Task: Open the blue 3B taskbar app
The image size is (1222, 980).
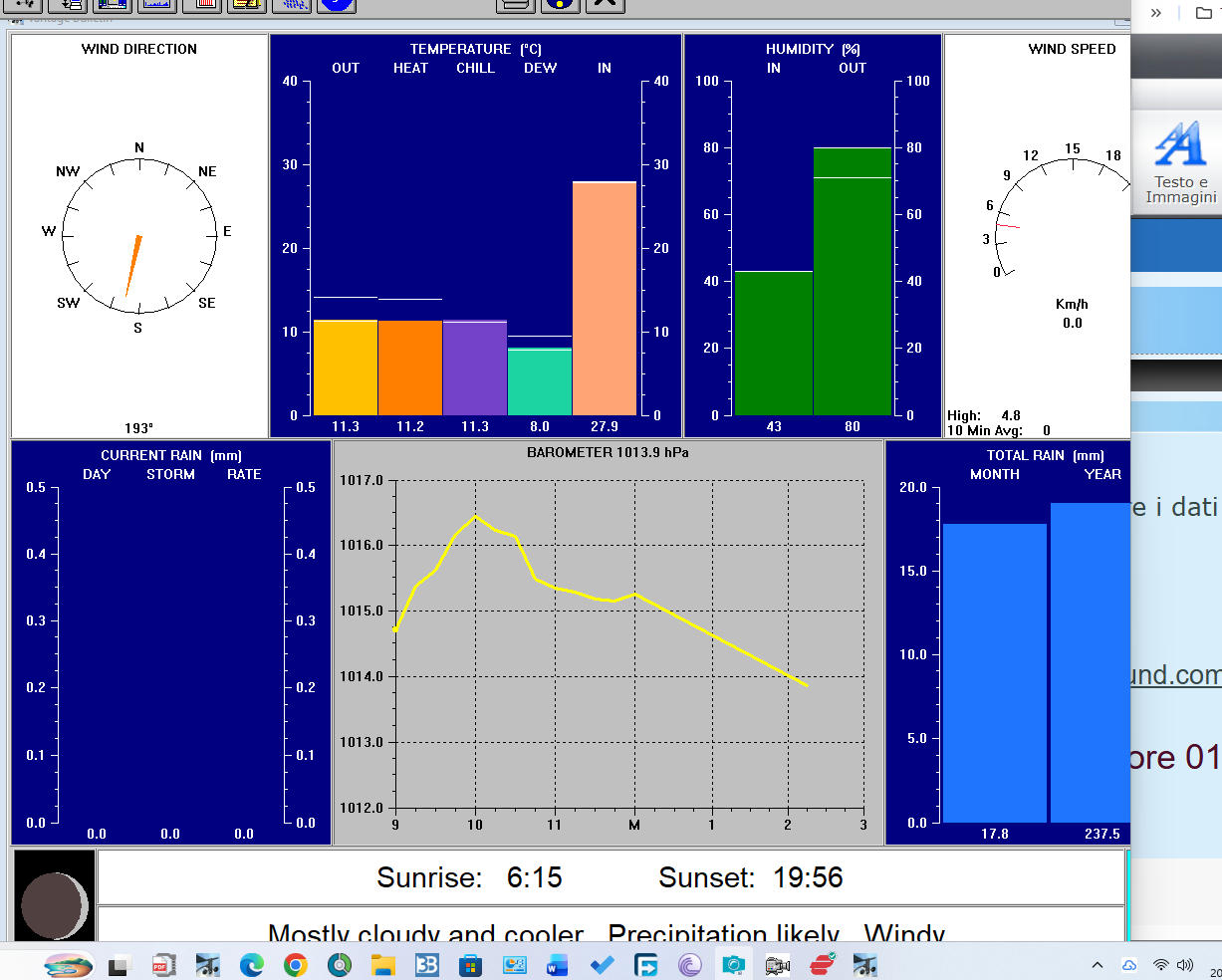Action: pyautogui.click(x=426, y=965)
